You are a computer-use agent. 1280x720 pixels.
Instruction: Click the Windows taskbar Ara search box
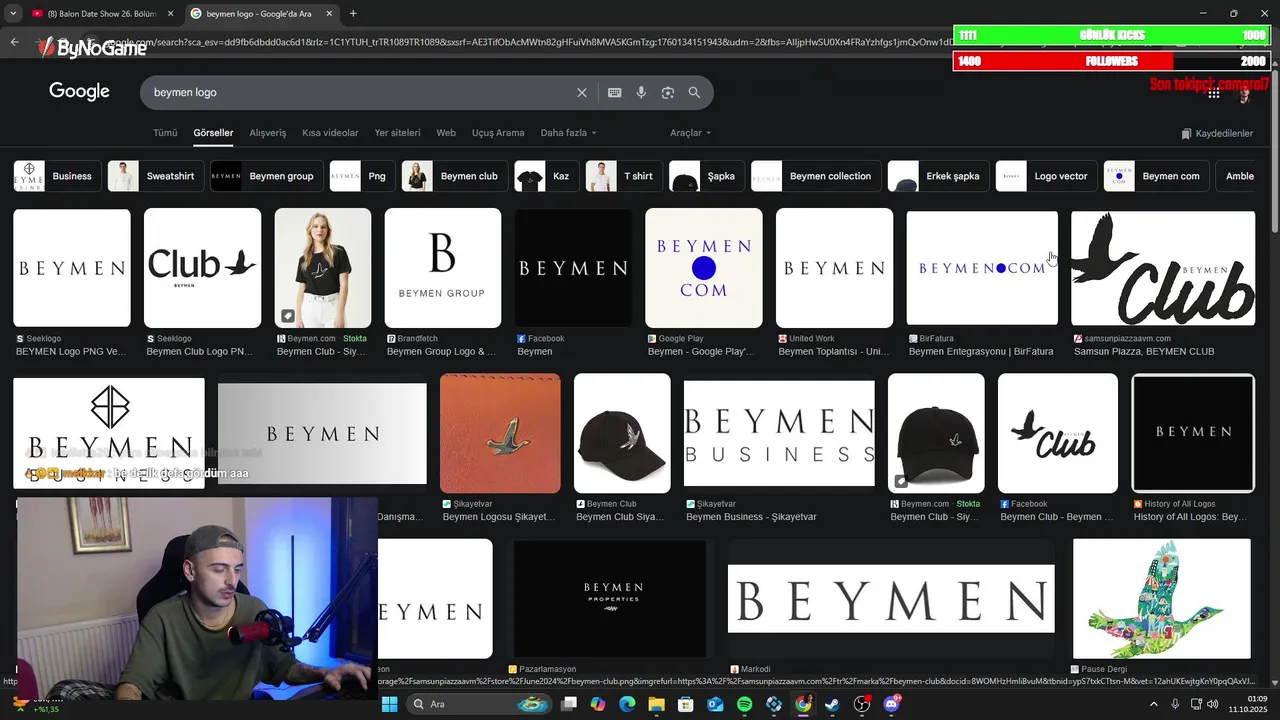(x=478, y=704)
